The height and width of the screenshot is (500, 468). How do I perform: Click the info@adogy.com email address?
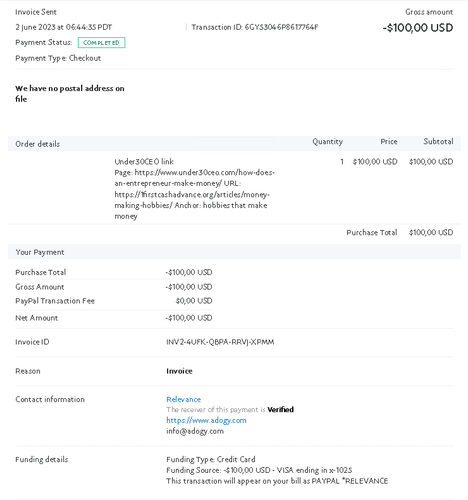tap(195, 431)
